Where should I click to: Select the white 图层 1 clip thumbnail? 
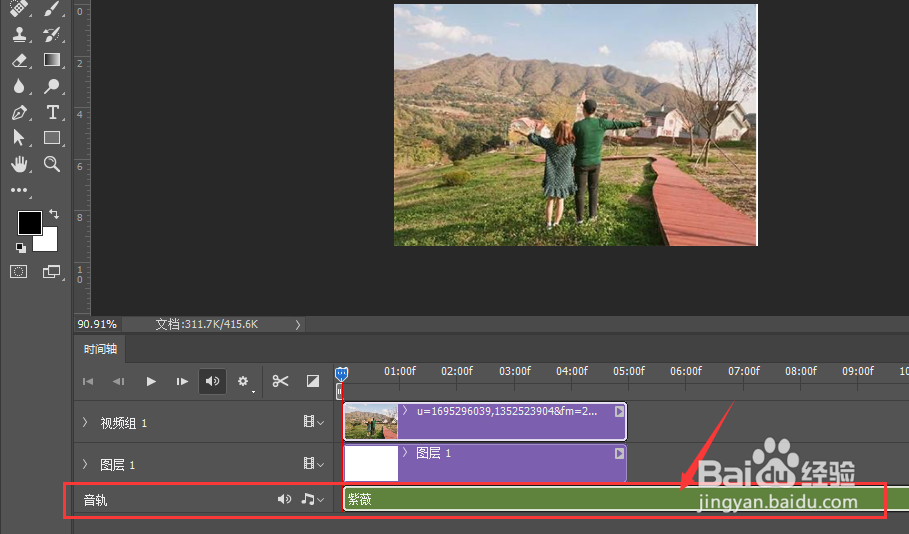[x=371, y=463]
